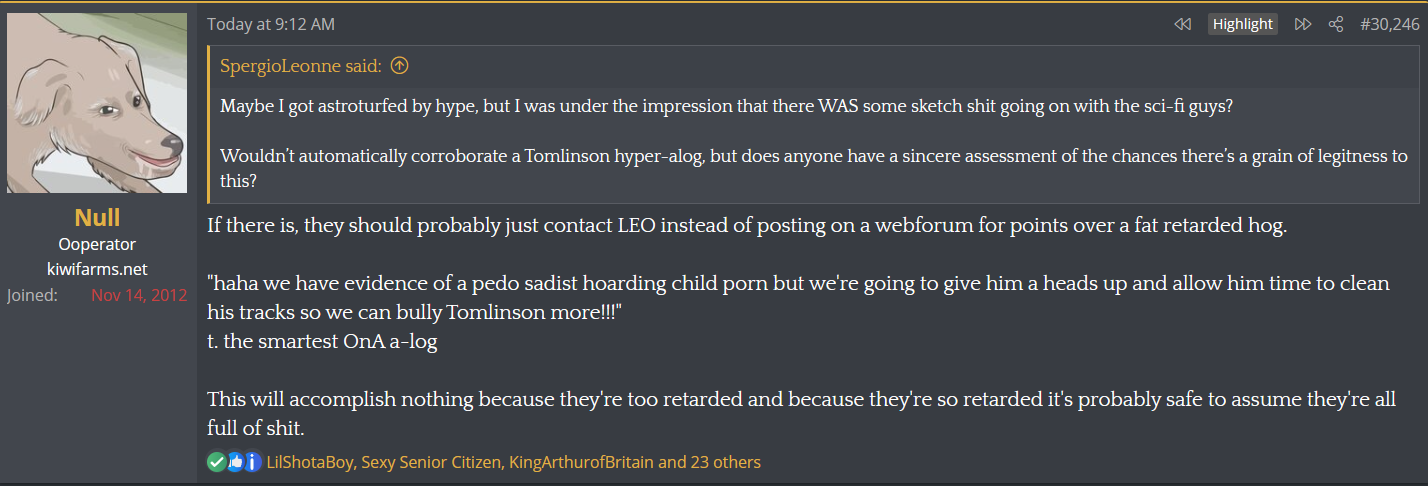
Task: Click the up-arrow icon in the quote header
Action: 399,67
